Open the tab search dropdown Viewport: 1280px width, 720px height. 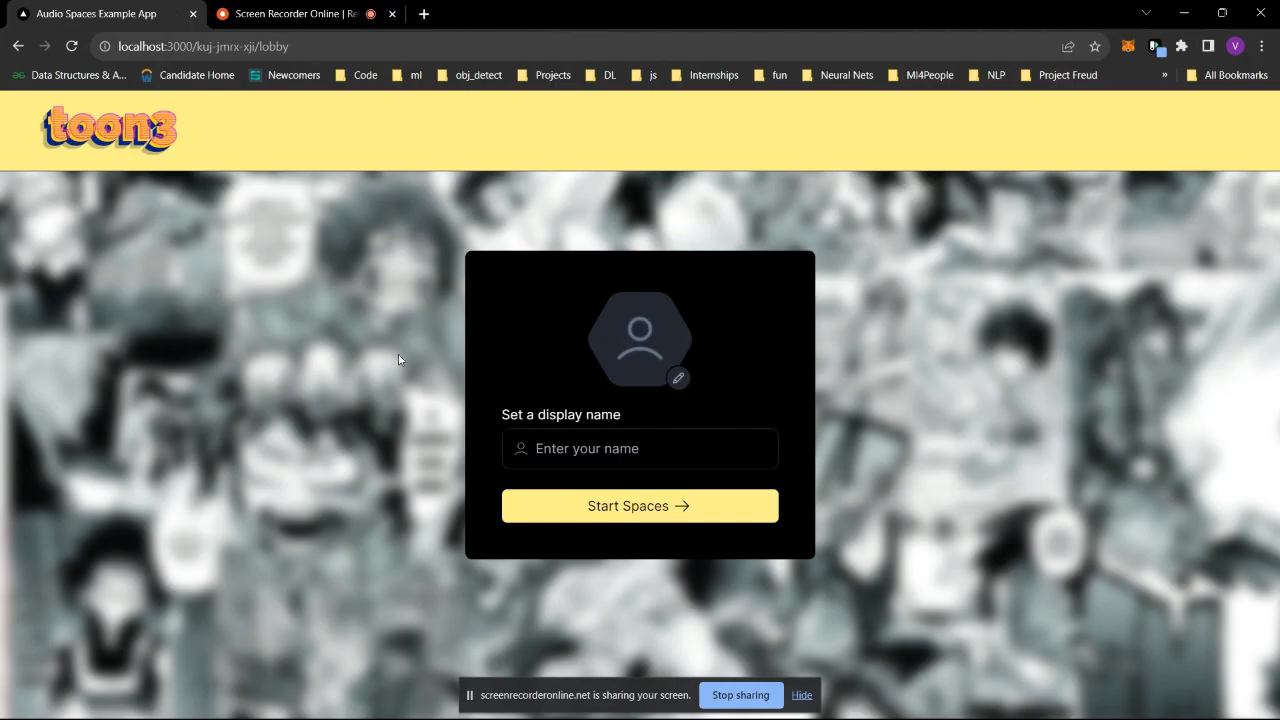(1146, 13)
